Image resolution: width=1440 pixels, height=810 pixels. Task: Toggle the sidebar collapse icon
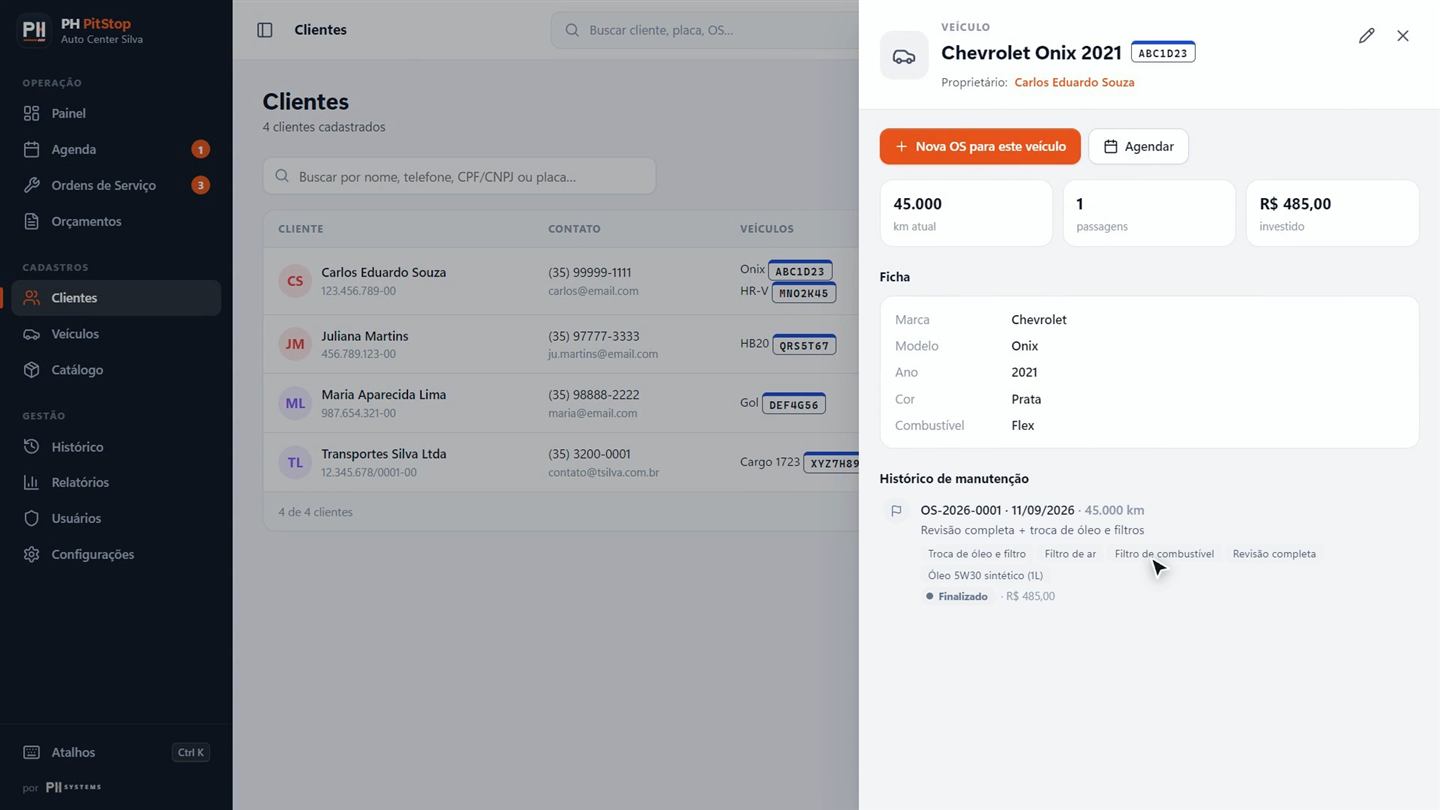pos(265,30)
